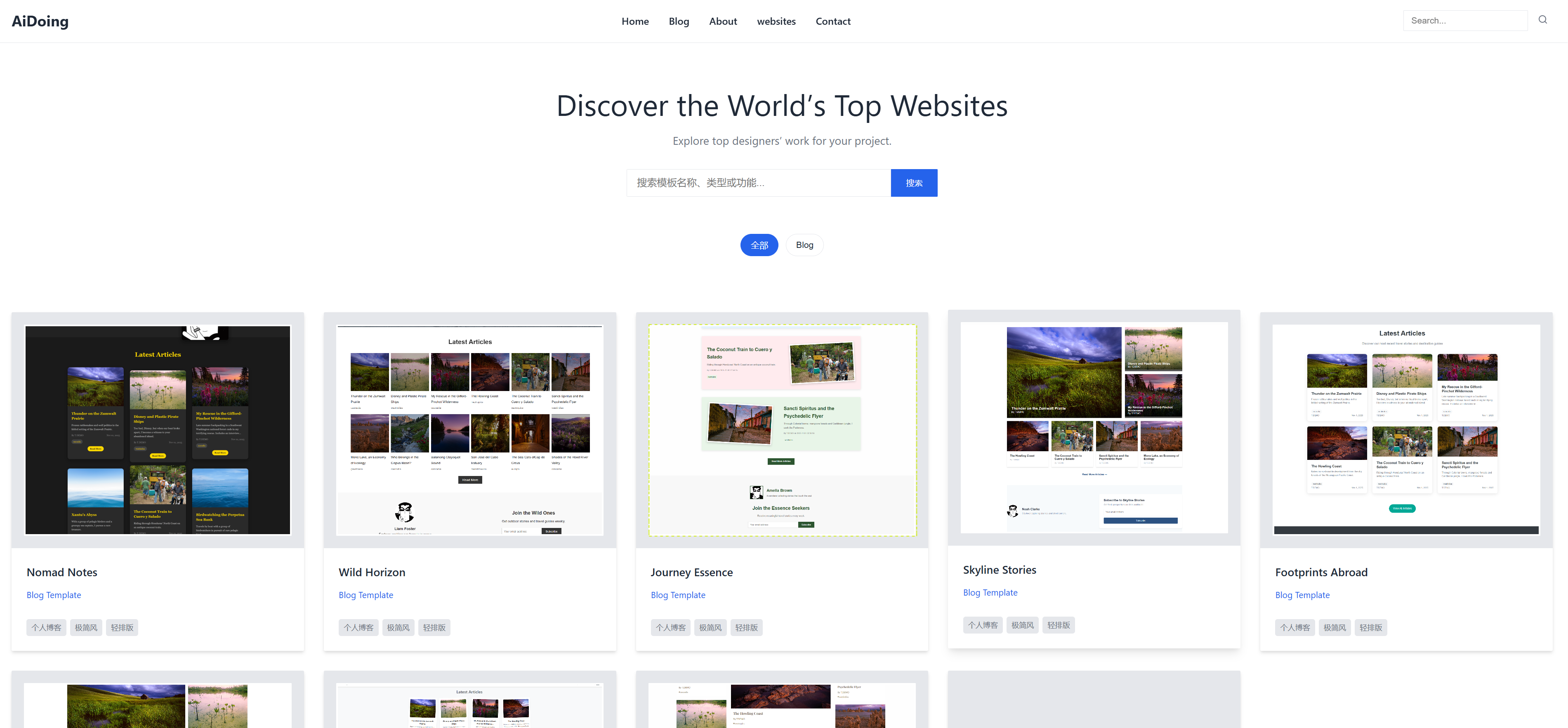Click the AiDoing logo

[40, 21]
